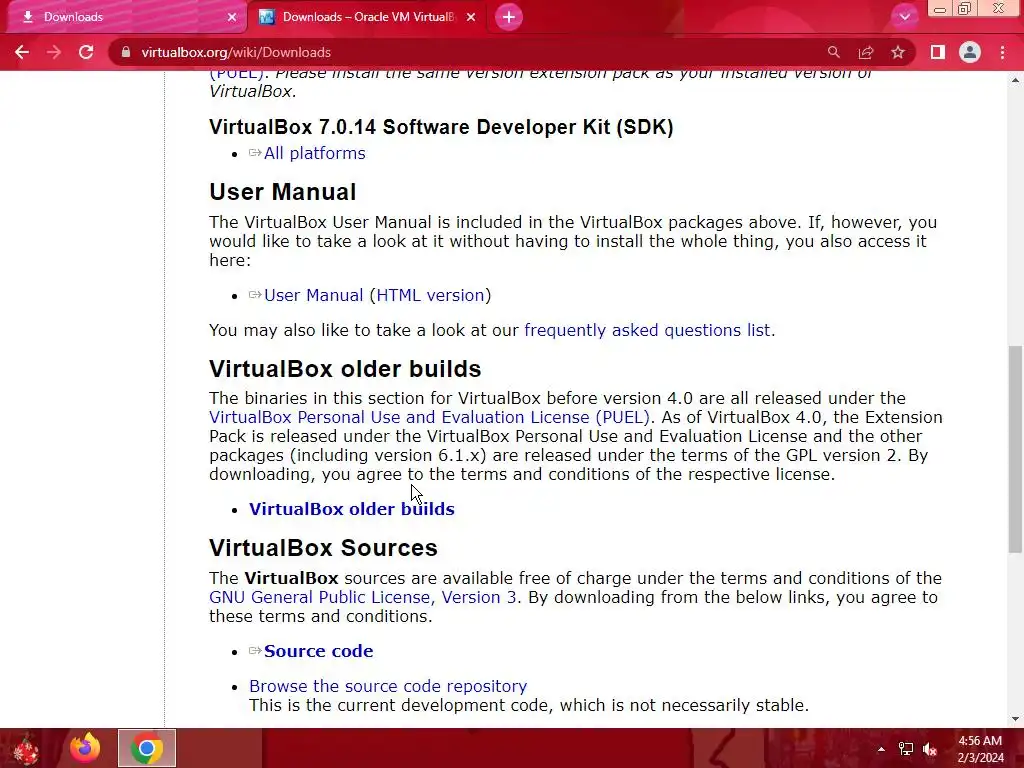Image resolution: width=1024 pixels, height=768 pixels.
Task: Open the Source code link
Action: click(x=318, y=651)
